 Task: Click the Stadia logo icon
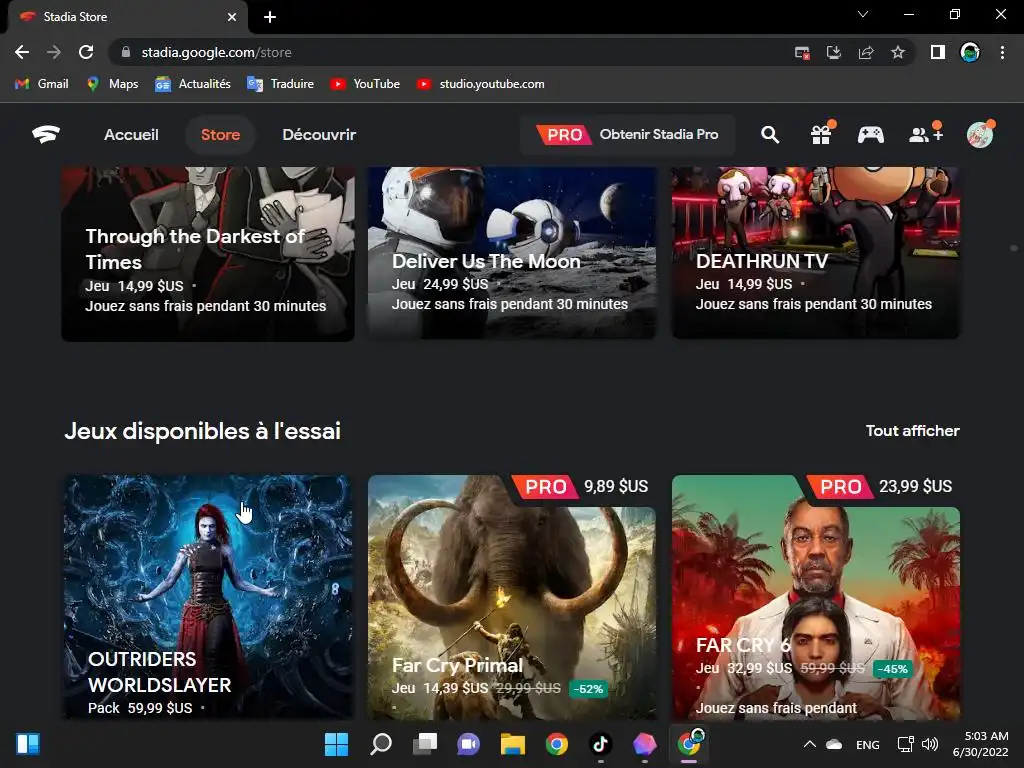pyautogui.click(x=46, y=135)
